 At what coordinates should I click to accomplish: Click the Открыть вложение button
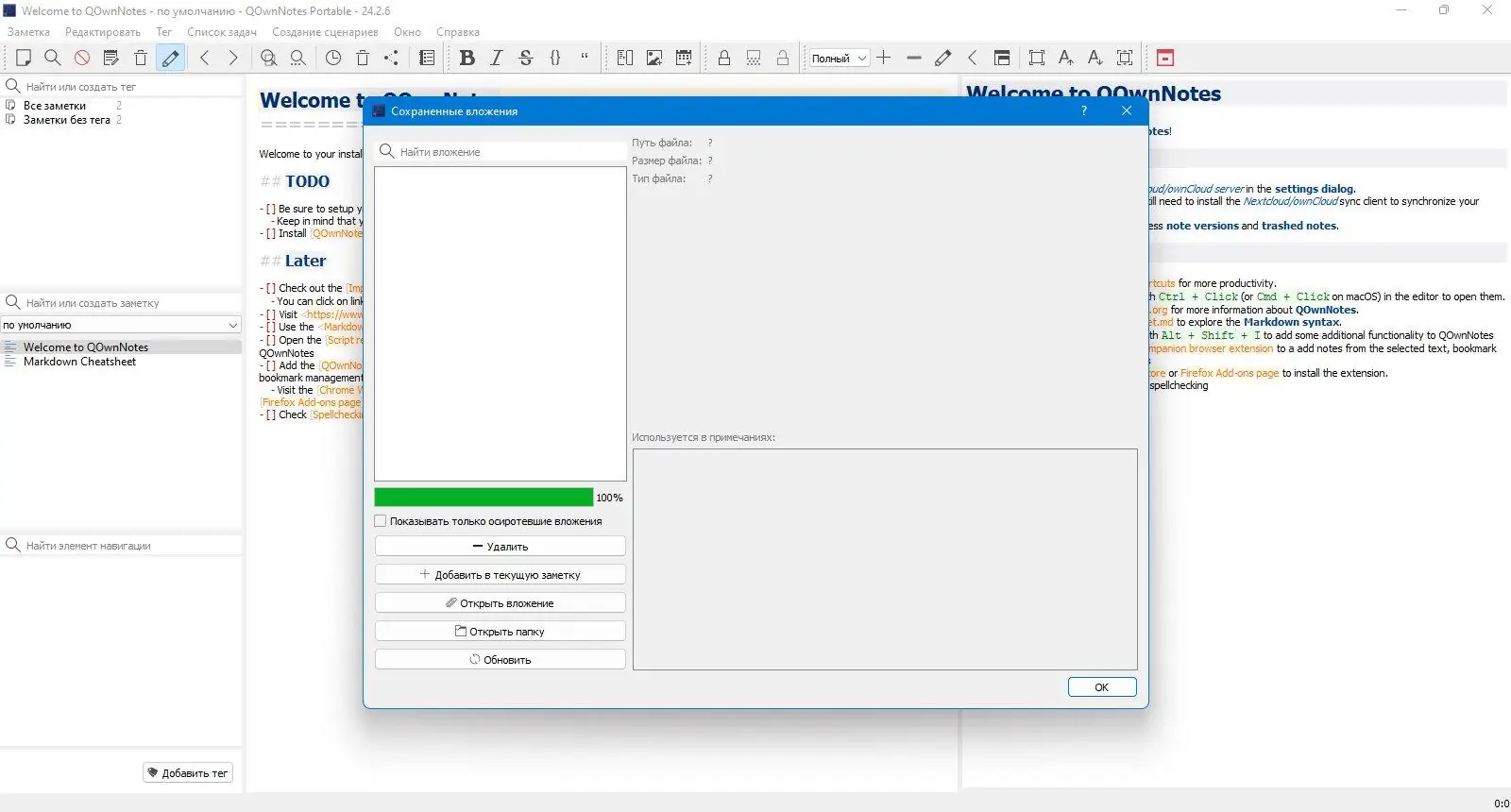point(500,603)
